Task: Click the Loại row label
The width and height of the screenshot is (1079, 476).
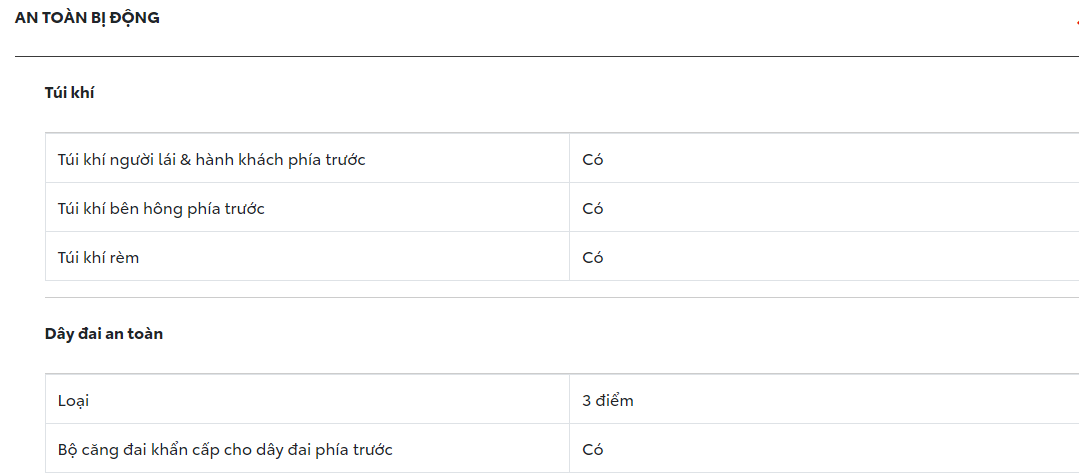Action: pyautogui.click(x=74, y=401)
